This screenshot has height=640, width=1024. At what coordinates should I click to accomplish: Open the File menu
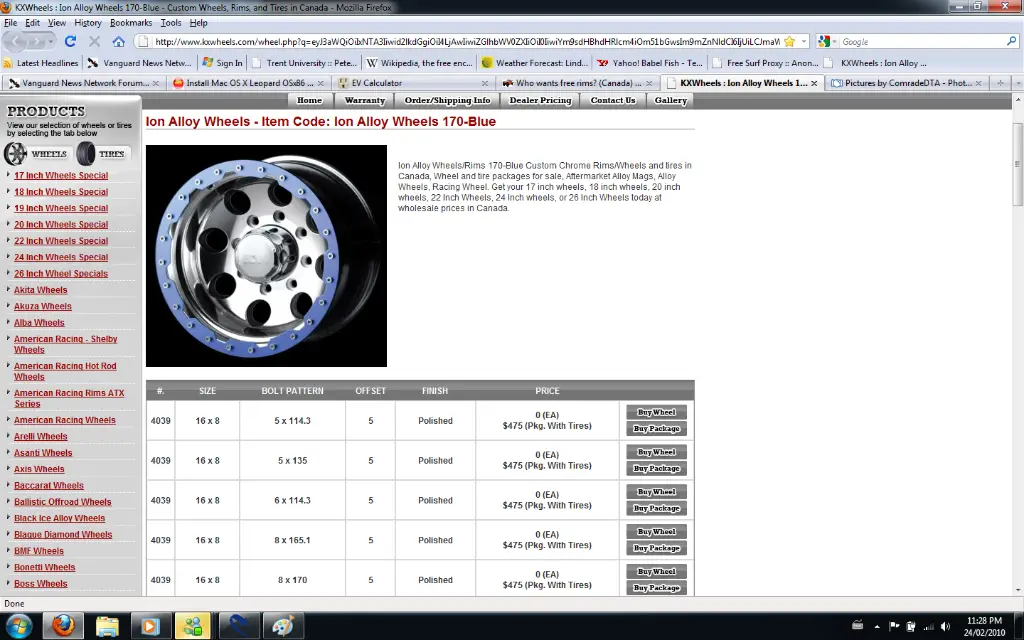click(10, 22)
